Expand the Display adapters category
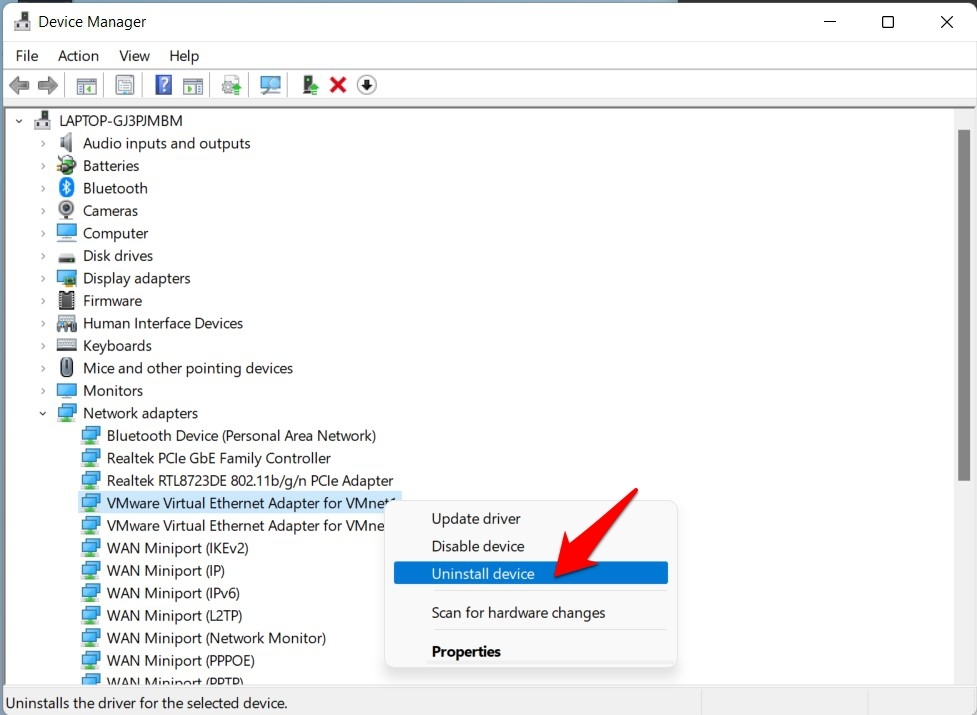The width and height of the screenshot is (977, 715). [43, 278]
